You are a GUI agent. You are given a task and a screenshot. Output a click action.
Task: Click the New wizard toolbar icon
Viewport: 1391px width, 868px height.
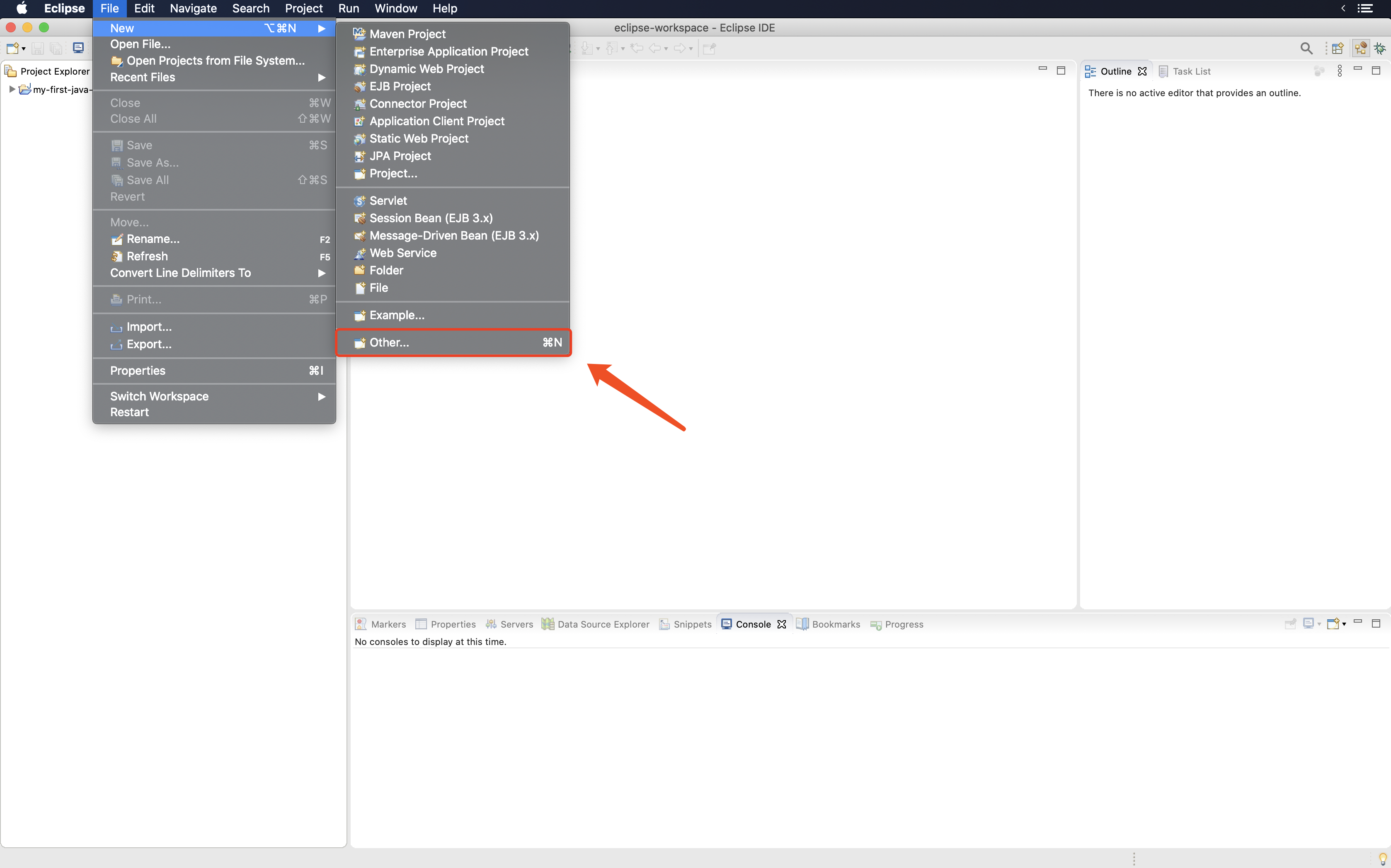tap(12, 49)
